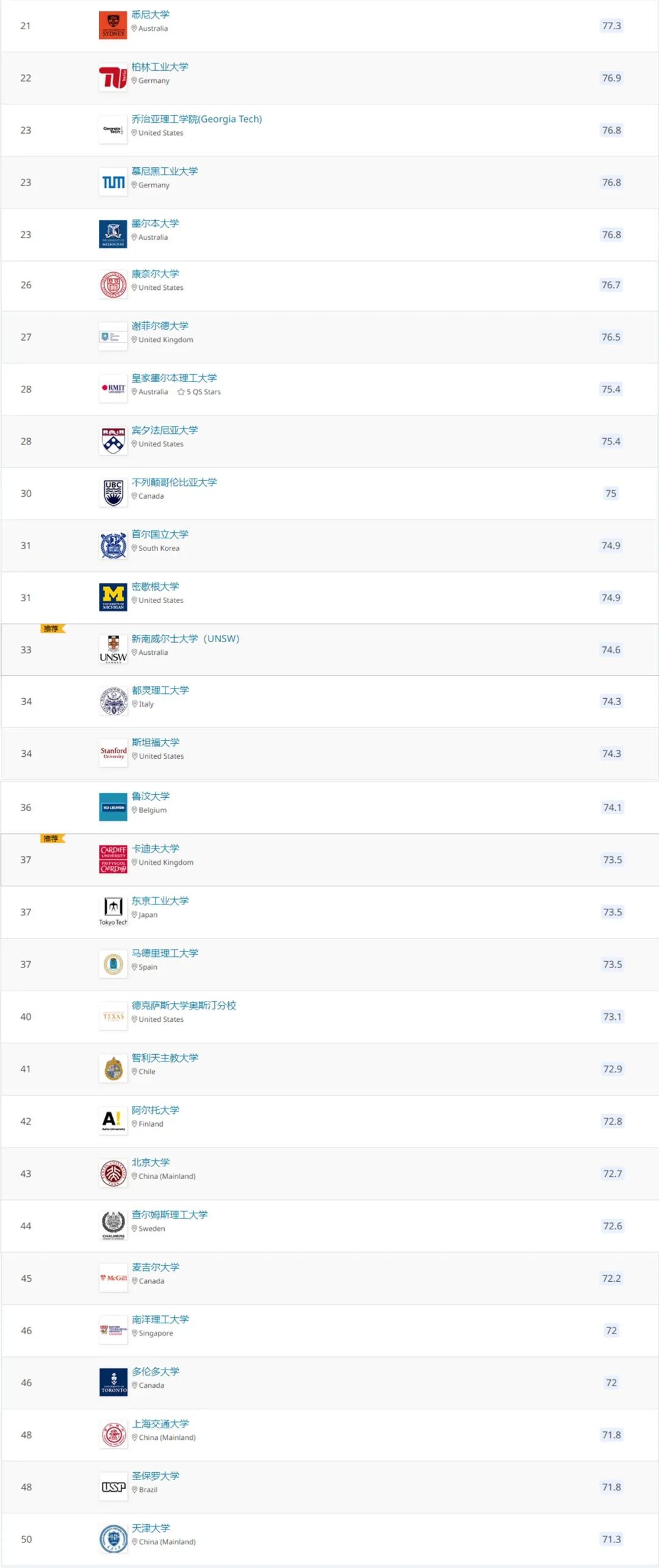
Task: Click the RMIT University logo
Action: click(x=113, y=389)
